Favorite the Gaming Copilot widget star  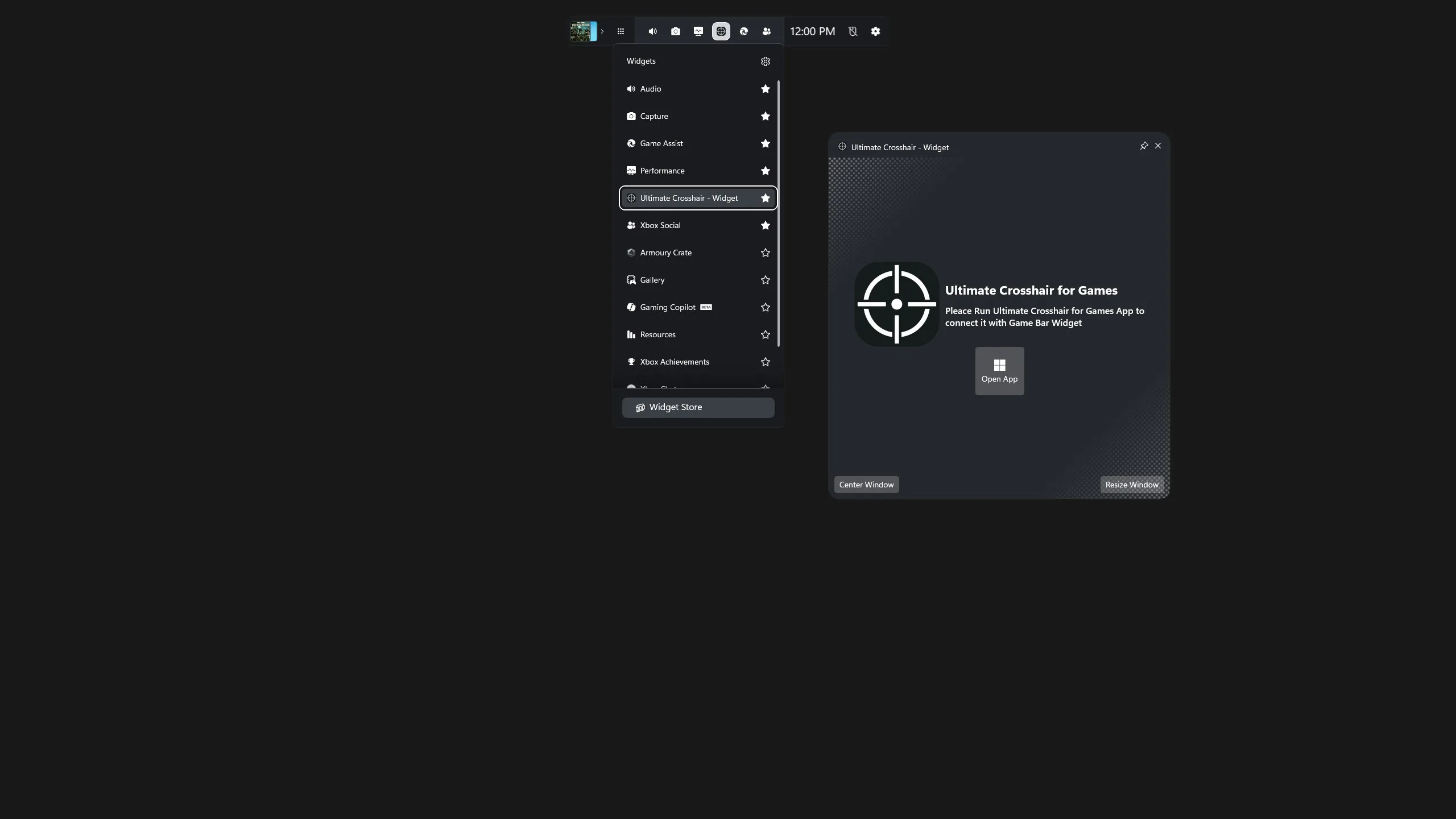[765, 307]
